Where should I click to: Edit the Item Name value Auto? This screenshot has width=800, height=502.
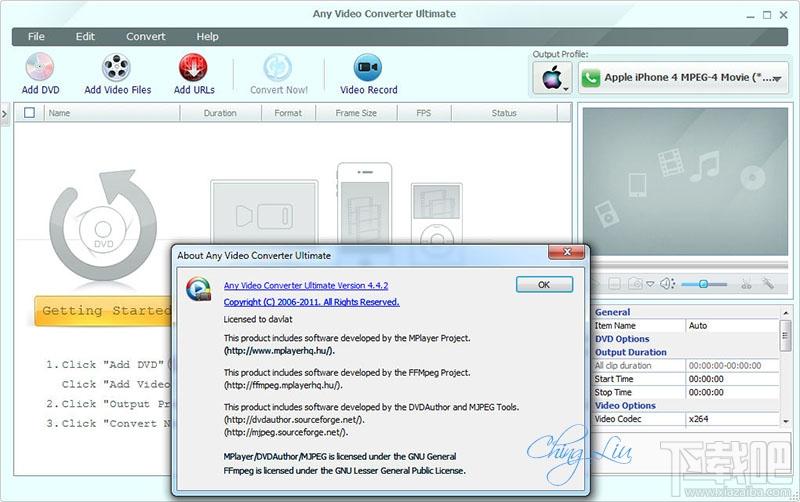pyautogui.click(x=732, y=325)
